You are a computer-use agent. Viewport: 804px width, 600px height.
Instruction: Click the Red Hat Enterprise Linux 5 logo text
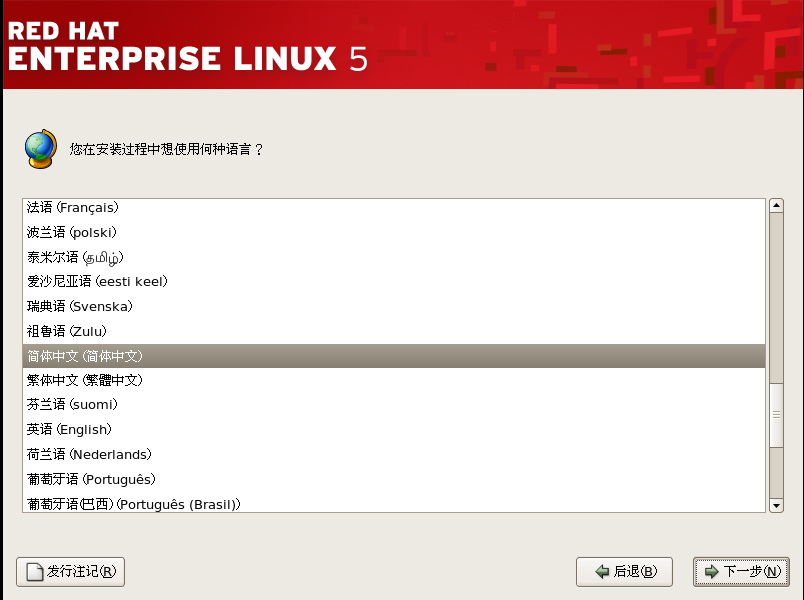(x=188, y=46)
